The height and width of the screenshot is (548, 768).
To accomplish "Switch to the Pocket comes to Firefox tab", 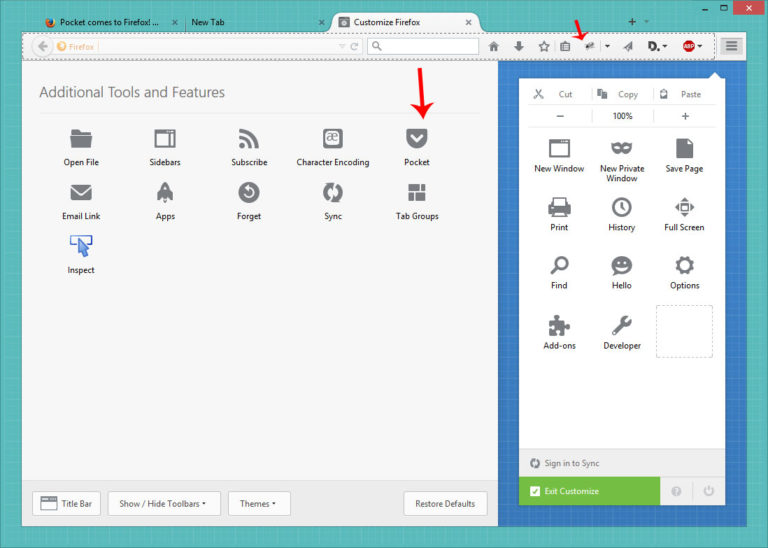I will coord(108,22).
